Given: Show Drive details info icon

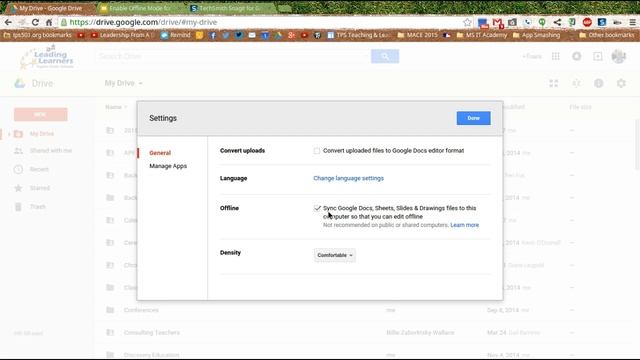Looking at the screenshot, I should click(598, 84).
